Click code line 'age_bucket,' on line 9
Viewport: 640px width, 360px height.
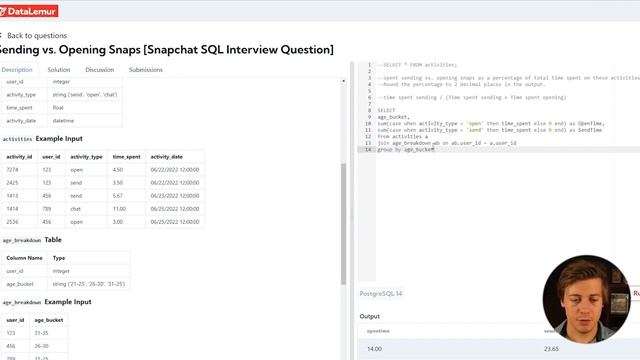click(393, 117)
